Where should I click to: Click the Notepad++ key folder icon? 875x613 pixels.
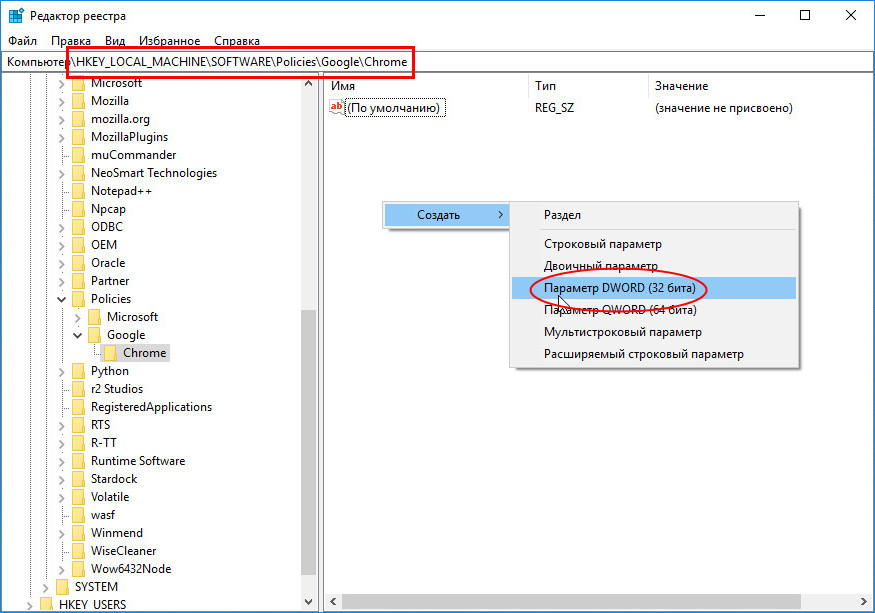click(78, 191)
